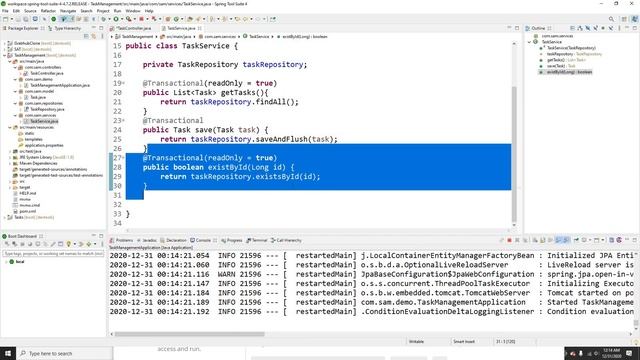The width and height of the screenshot is (640, 360).
Task: Toggle Link with Editor in Package Explorer
Action: (x=93, y=36)
